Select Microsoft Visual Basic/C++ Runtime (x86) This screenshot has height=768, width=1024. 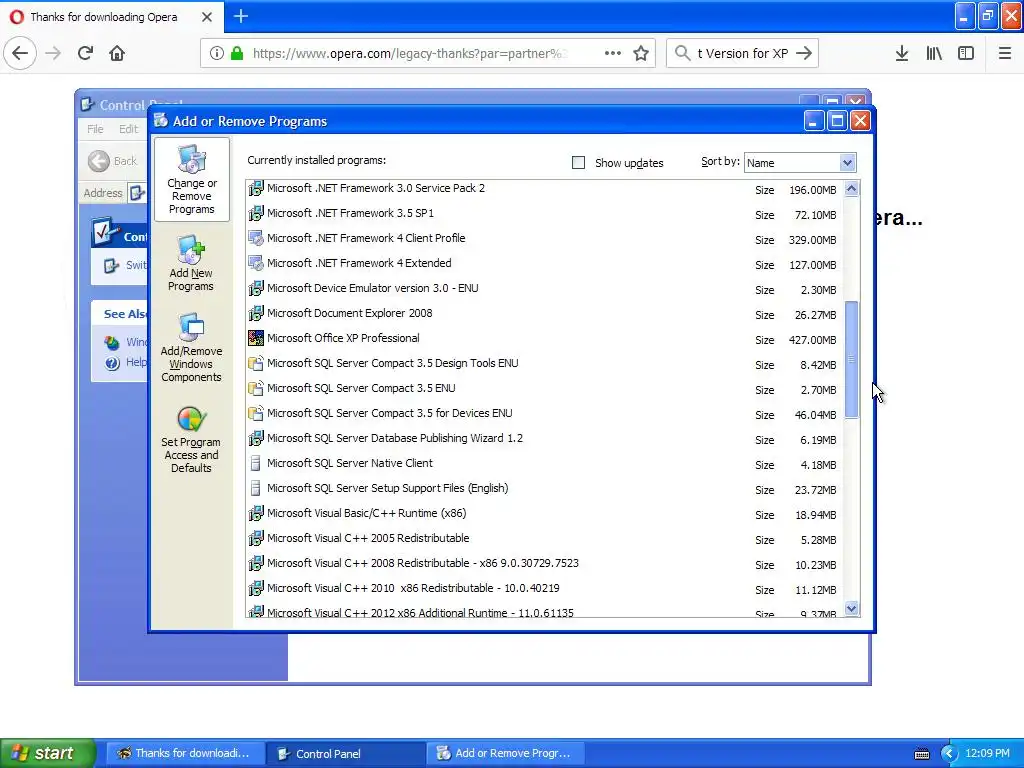[544, 513]
